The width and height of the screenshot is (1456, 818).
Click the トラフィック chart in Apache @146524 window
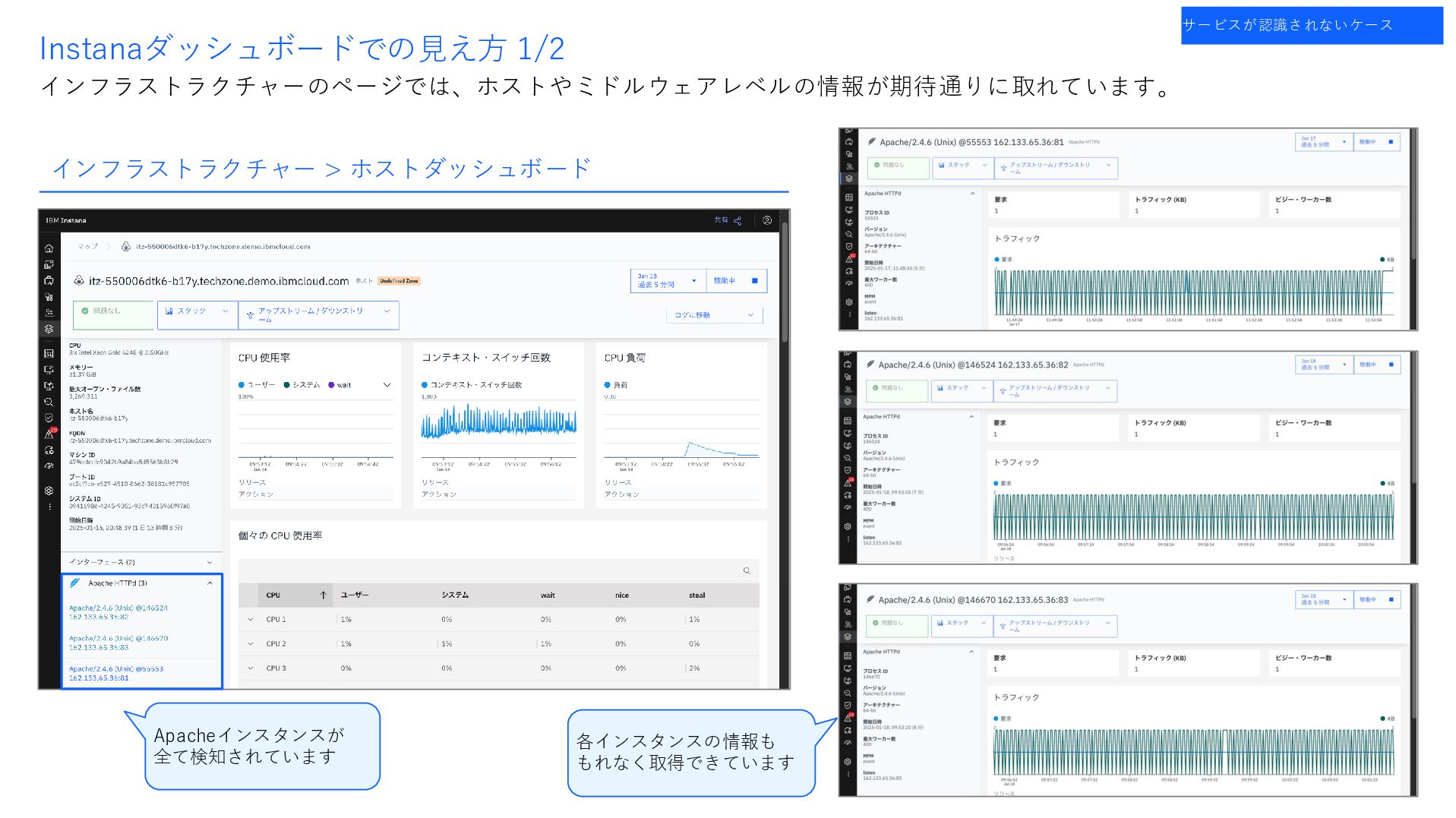coord(1194,516)
